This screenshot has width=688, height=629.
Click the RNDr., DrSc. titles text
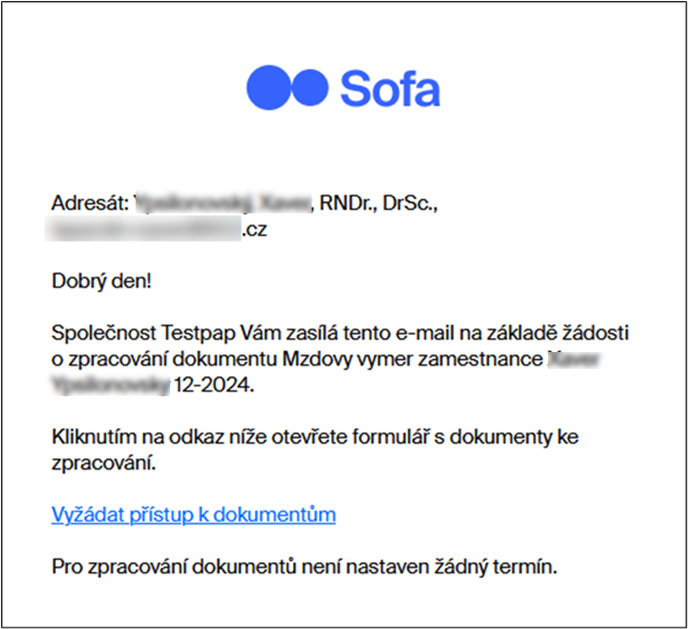pyautogui.click(x=378, y=203)
